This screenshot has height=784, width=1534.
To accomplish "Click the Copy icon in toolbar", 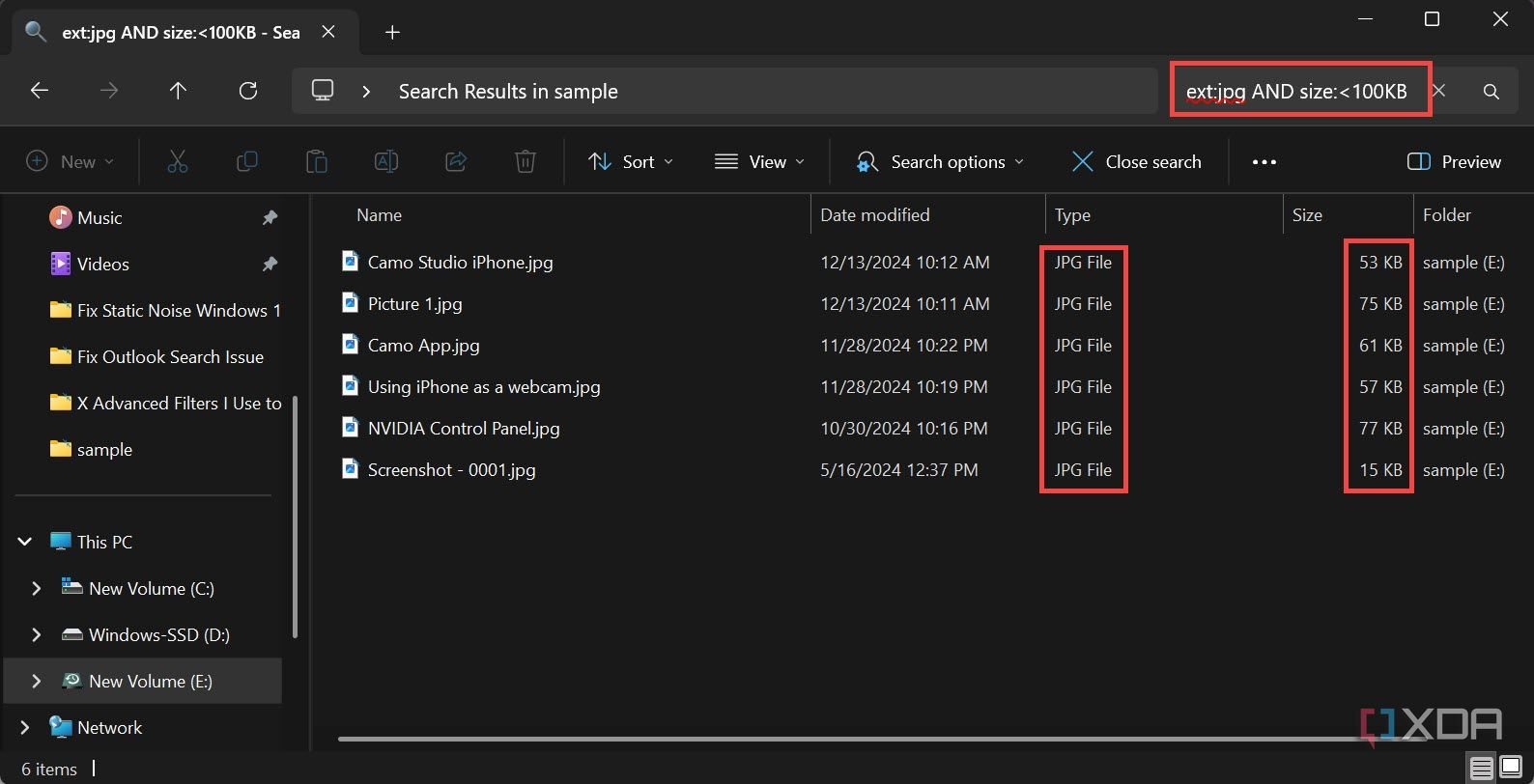I will pos(247,161).
